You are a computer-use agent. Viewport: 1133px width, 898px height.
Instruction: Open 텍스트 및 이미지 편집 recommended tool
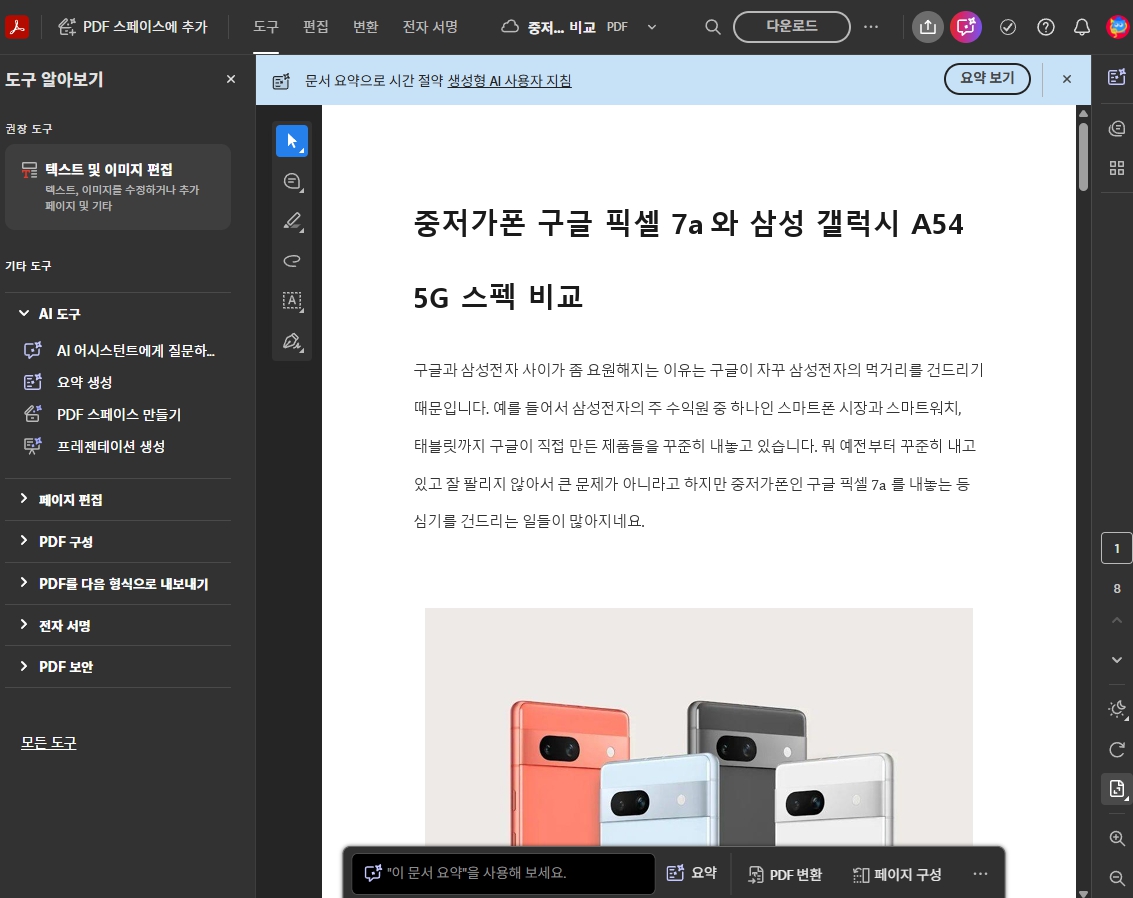pos(118,186)
